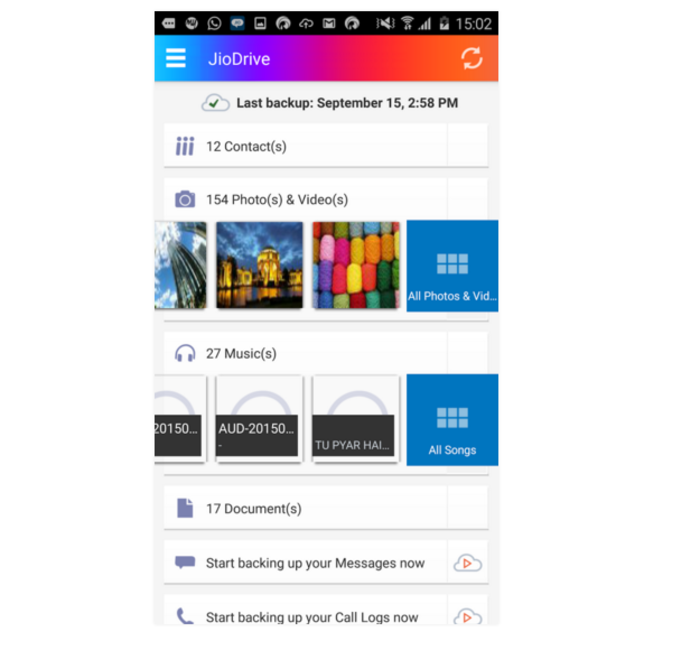Viewport: 700px width, 669px height.
Task: Start Messages backup via cloud play icon
Action: click(467, 563)
